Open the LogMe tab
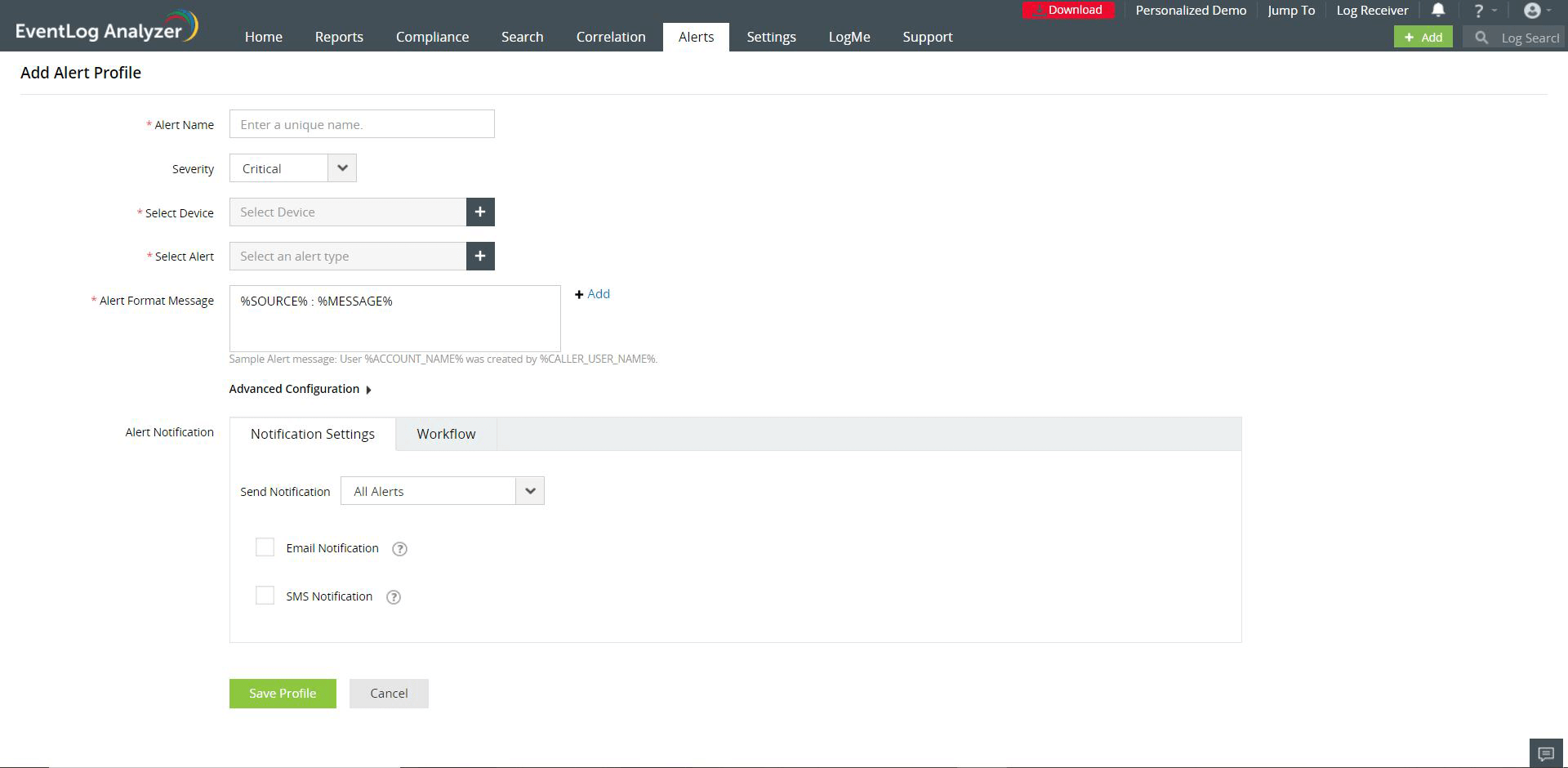Screen dimensions: 1568x768 point(849,37)
